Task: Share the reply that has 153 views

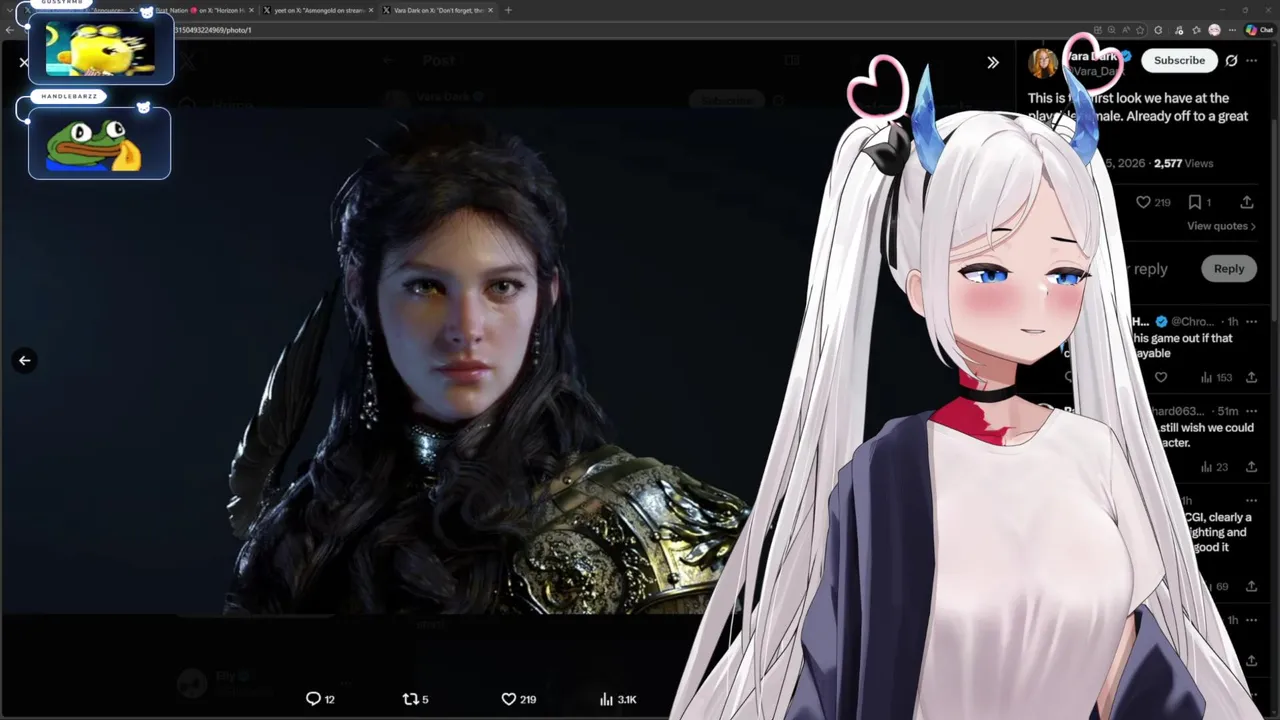Action: 1251,377
